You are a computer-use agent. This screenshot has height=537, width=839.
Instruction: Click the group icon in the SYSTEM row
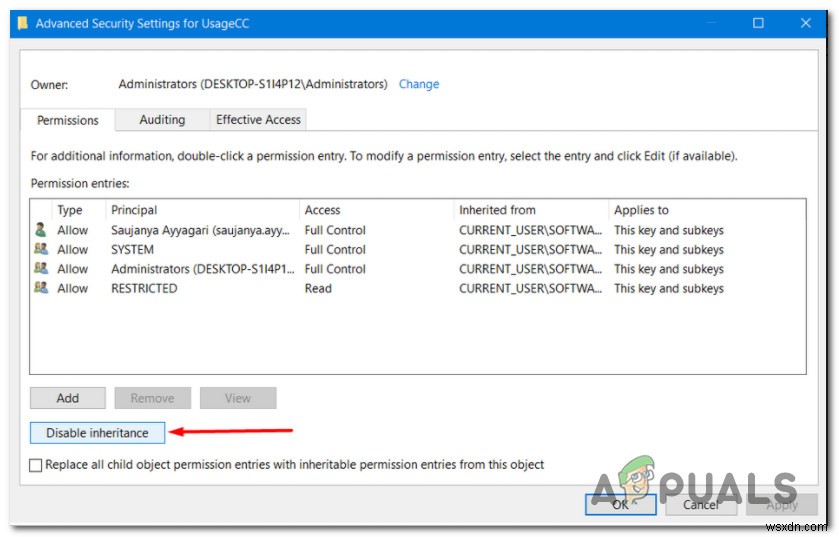point(41,249)
